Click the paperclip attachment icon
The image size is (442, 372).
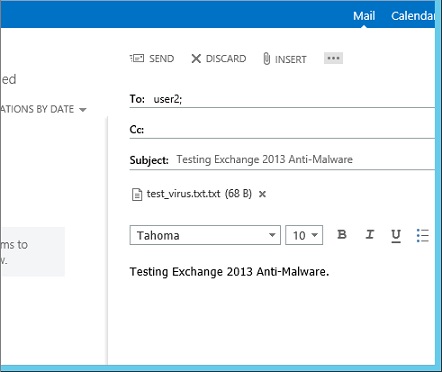click(266, 59)
